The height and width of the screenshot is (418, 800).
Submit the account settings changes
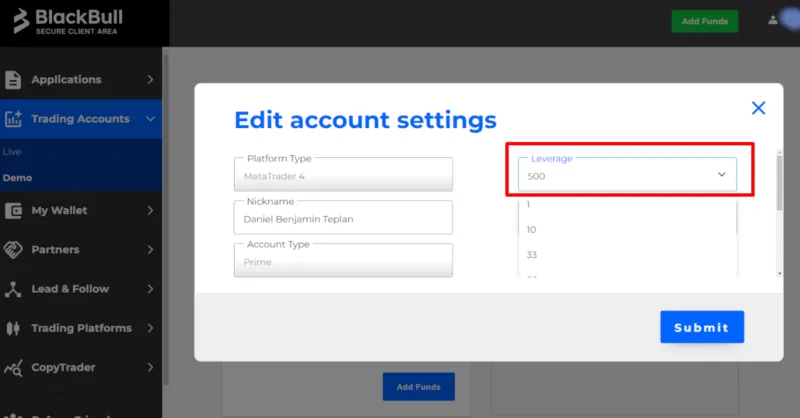coord(701,327)
